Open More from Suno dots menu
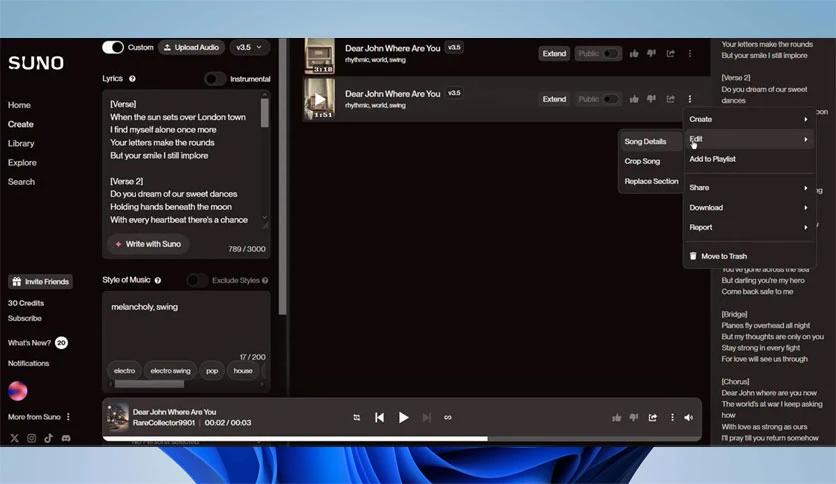This screenshot has width=836, height=484. tap(68, 417)
